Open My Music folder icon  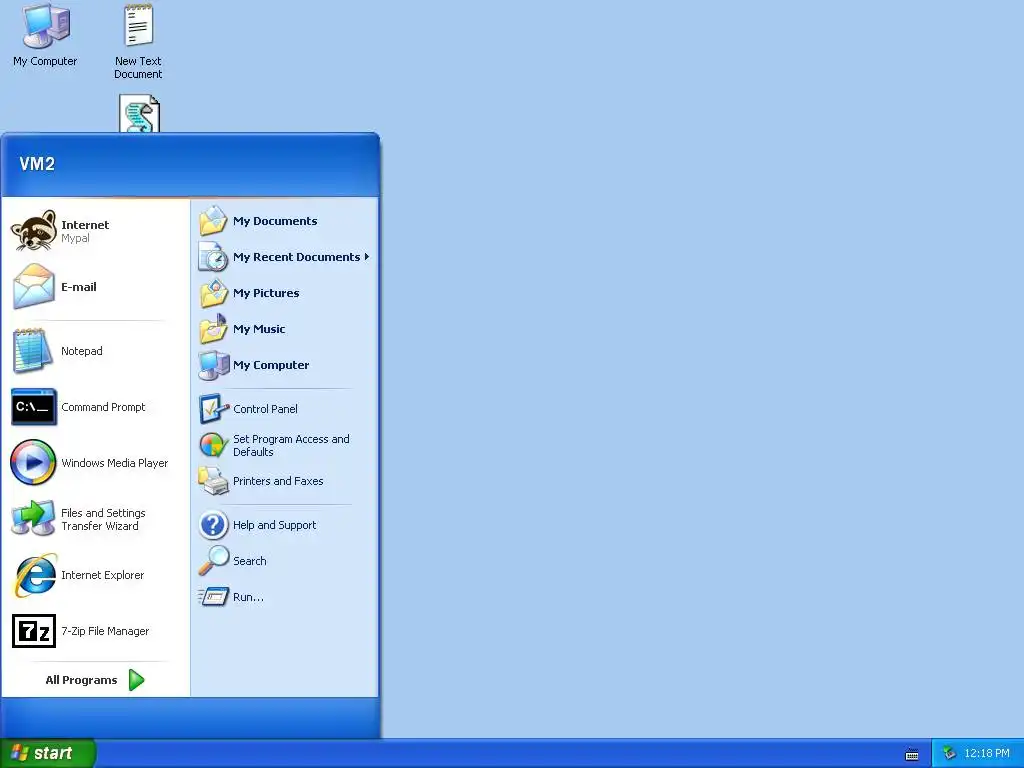tap(213, 328)
